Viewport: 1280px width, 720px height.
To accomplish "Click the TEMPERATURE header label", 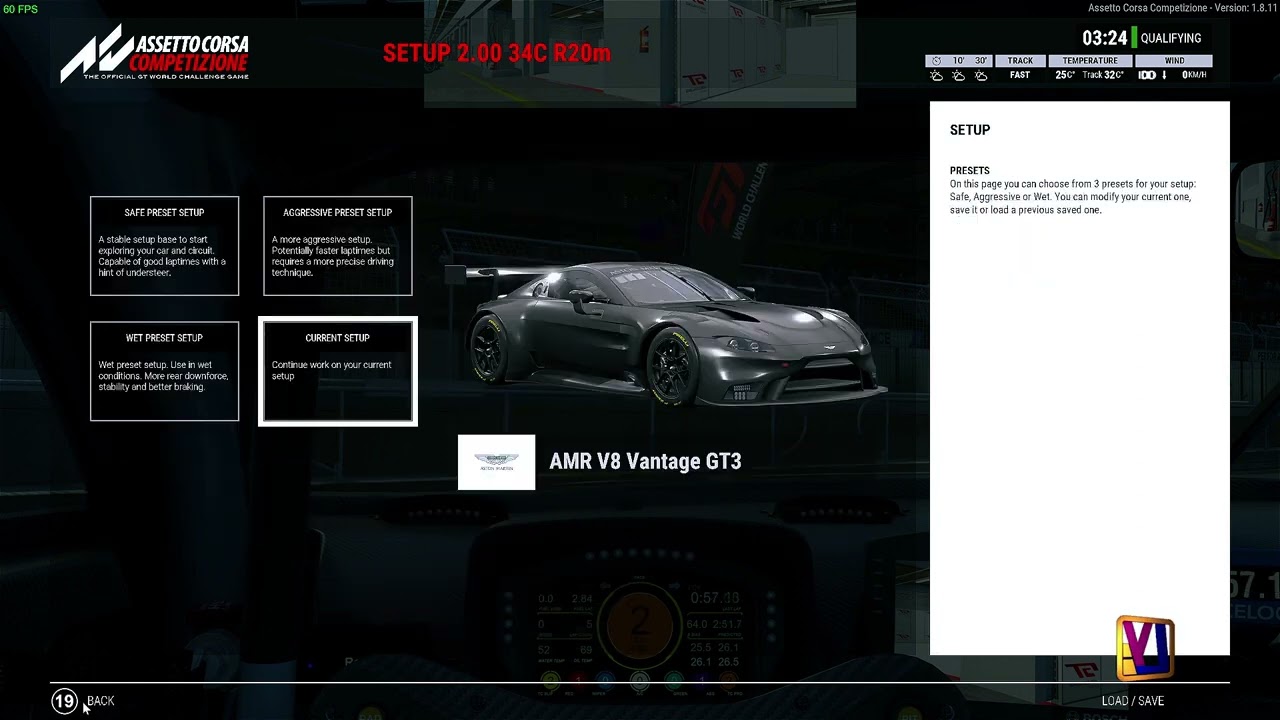I will pos(1090,61).
